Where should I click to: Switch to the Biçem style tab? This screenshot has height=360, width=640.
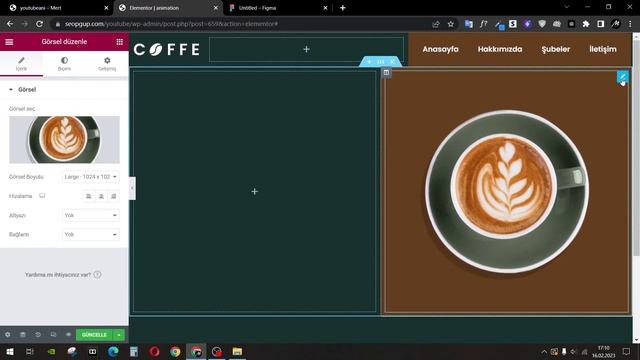point(64,64)
